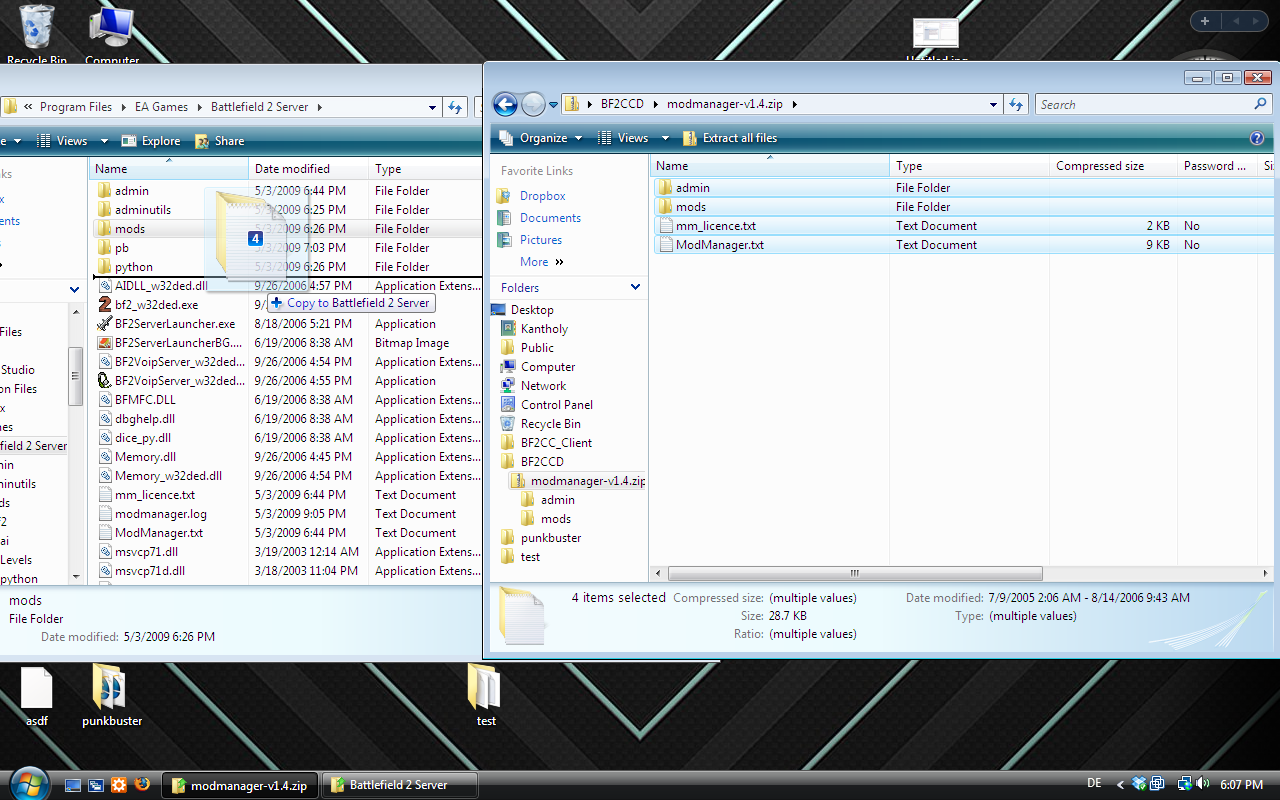Open Documents favorite link

(550, 218)
